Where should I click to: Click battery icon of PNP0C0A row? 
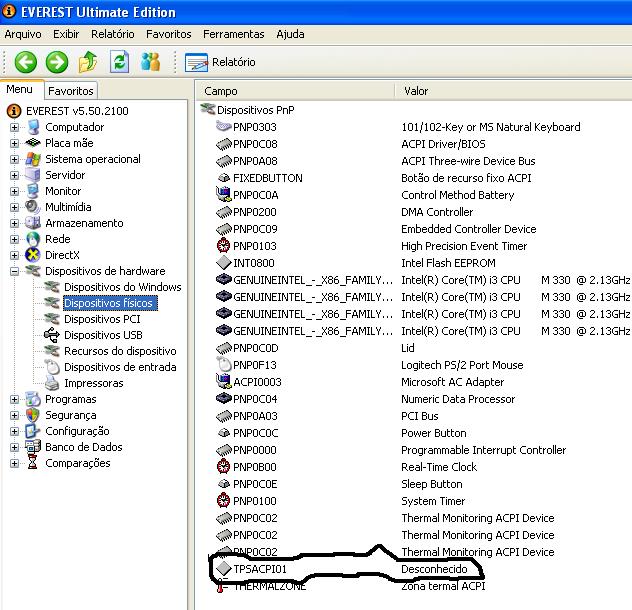point(224,194)
